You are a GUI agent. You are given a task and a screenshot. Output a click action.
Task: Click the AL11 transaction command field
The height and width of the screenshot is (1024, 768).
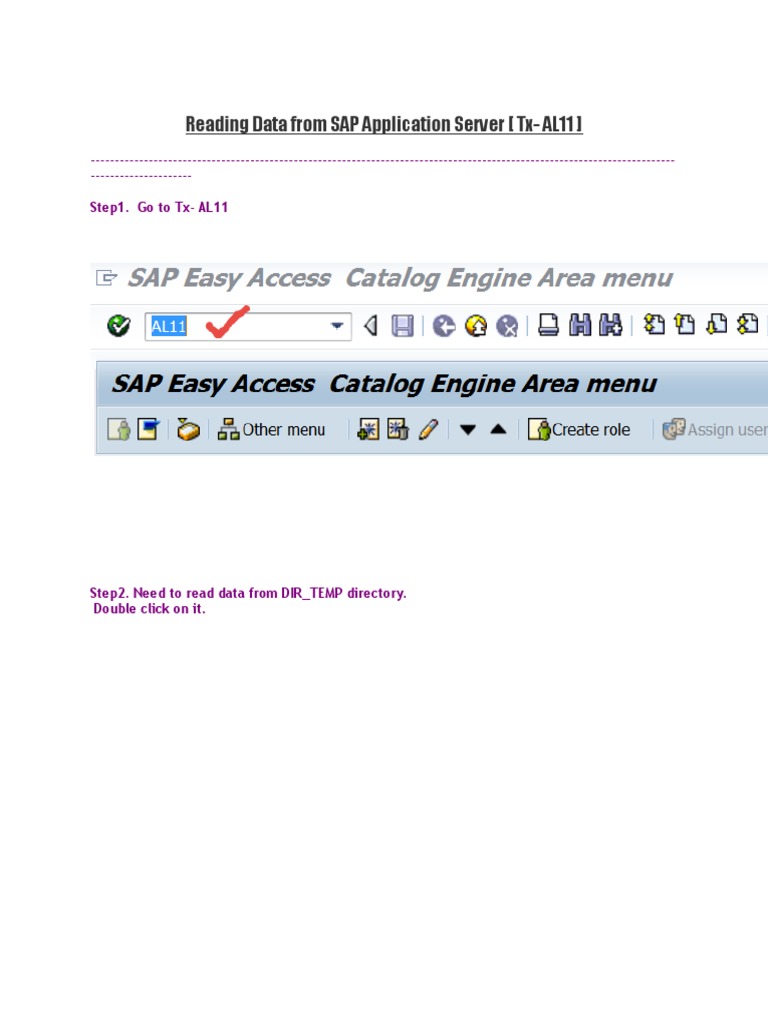pyautogui.click(x=235, y=326)
